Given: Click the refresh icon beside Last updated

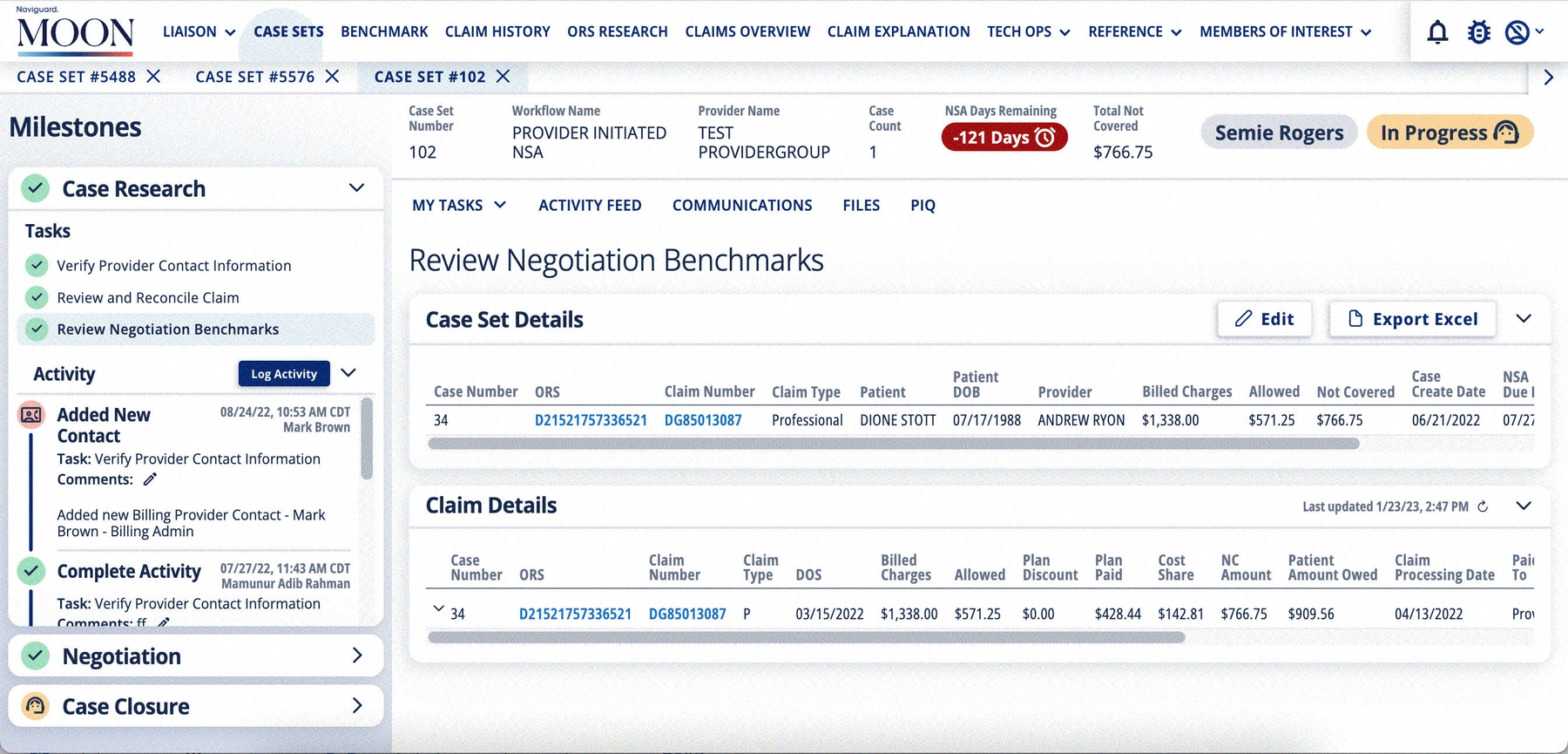Looking at the screenshot, I should pos(1483,506).
